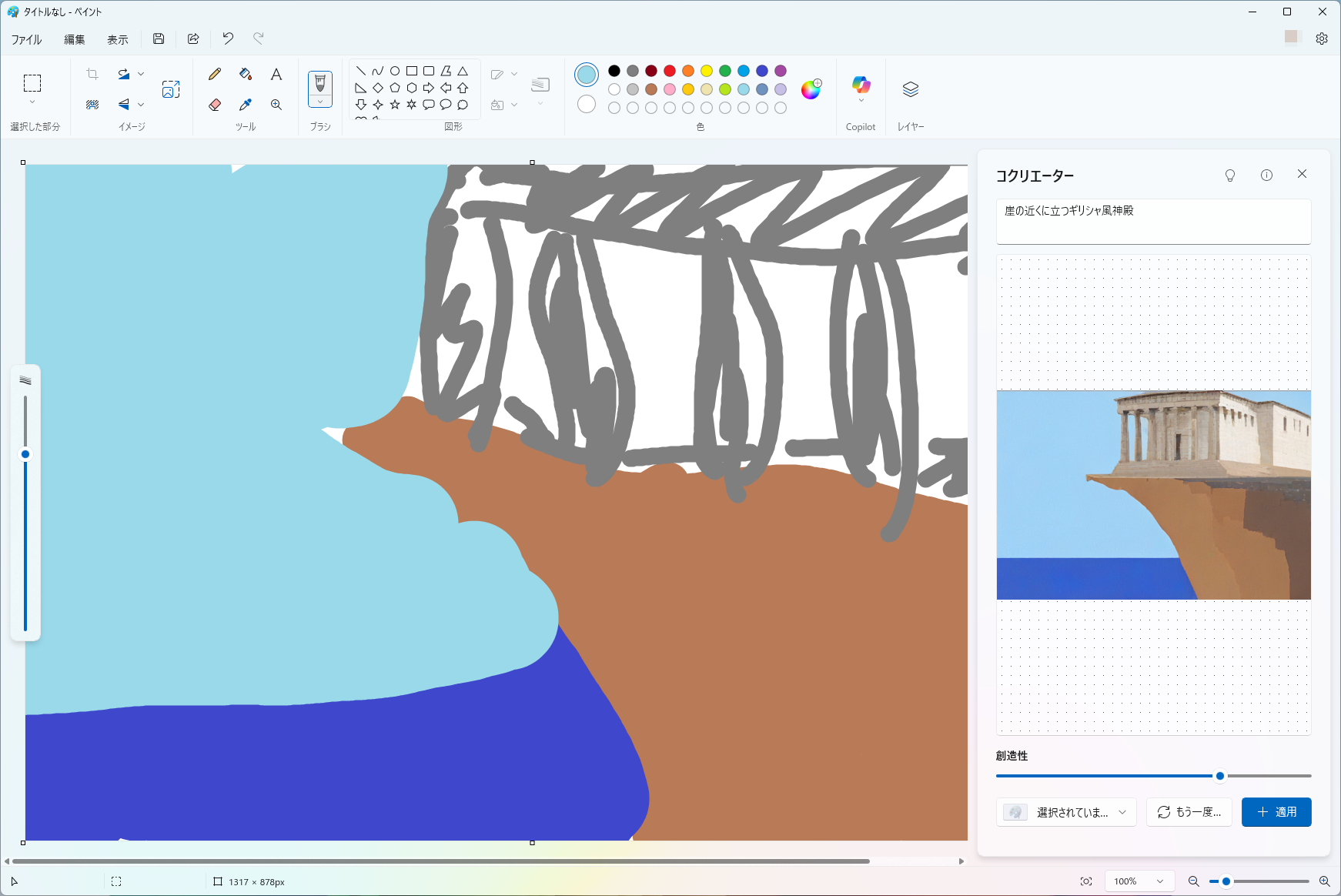
Task: Adjust the 創造性 creativity slider
Action: tap(1219, 777)
